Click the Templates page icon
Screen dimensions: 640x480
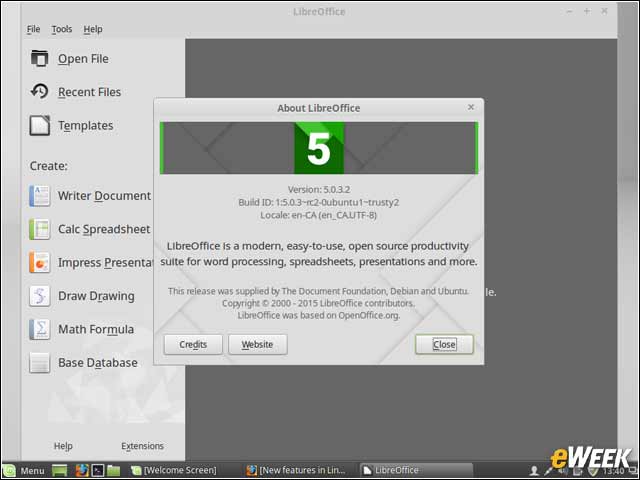[40, 125]
